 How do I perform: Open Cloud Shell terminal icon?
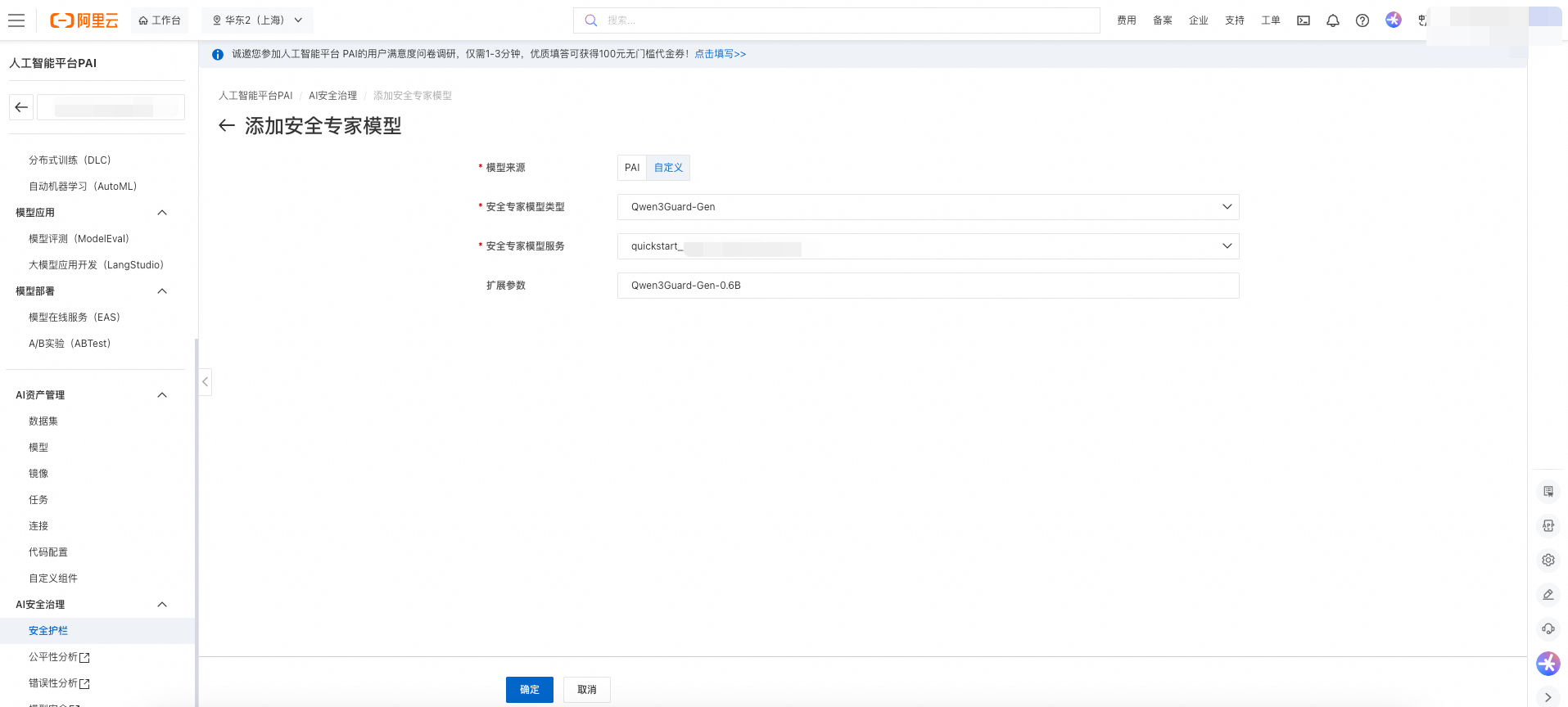click(x=1304, y=20)
